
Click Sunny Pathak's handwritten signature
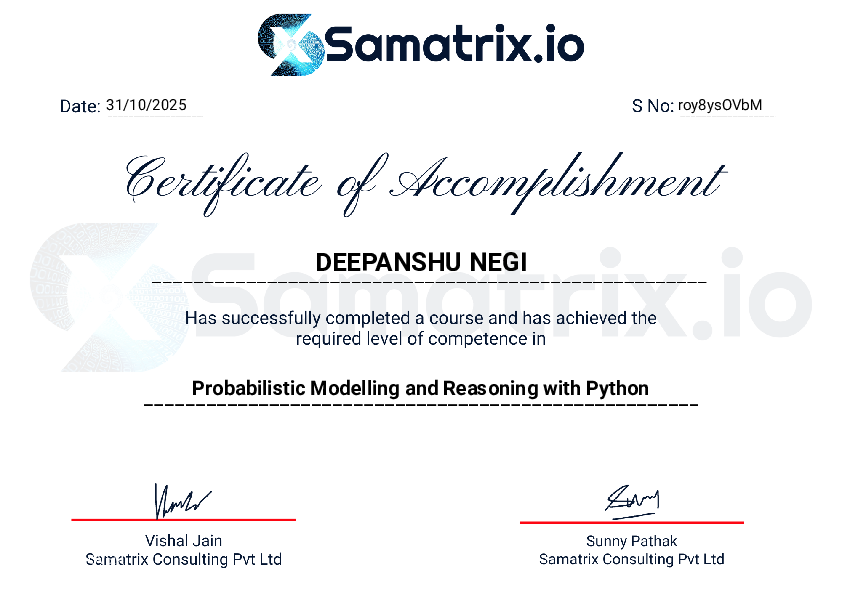pos(633,498)
